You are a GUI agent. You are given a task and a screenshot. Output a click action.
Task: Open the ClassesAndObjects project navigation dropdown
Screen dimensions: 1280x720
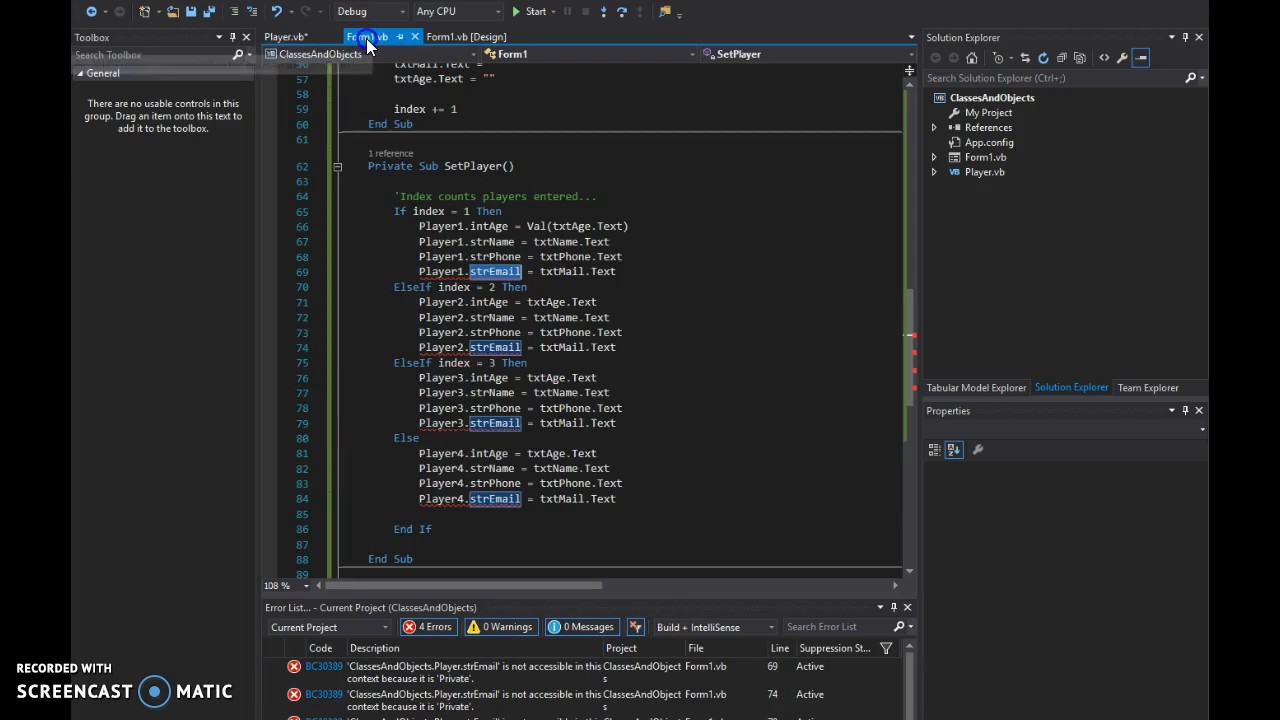tap(371, 54)
